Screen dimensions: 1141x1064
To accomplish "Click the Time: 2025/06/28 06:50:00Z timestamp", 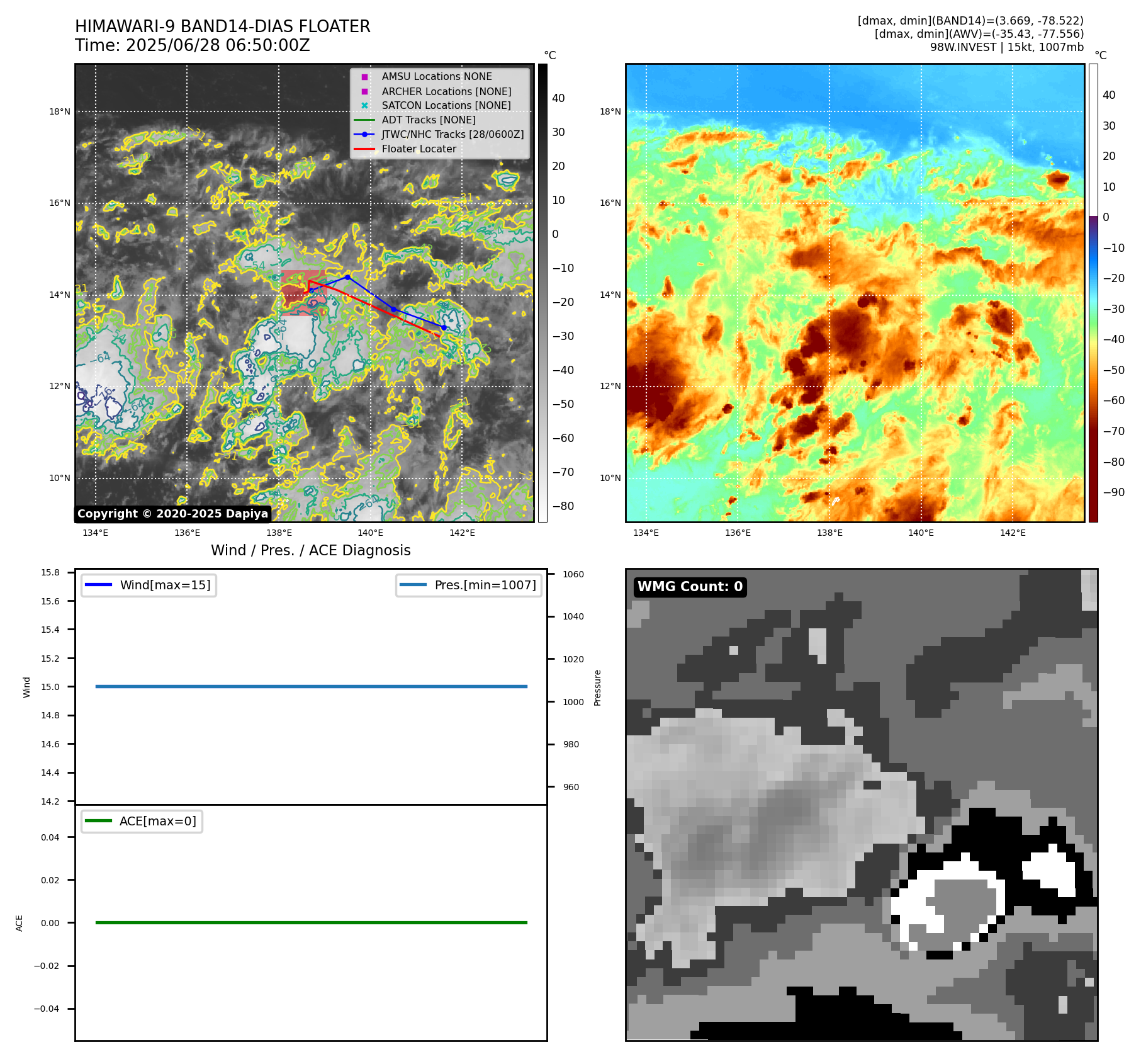I will click(193, 45).
